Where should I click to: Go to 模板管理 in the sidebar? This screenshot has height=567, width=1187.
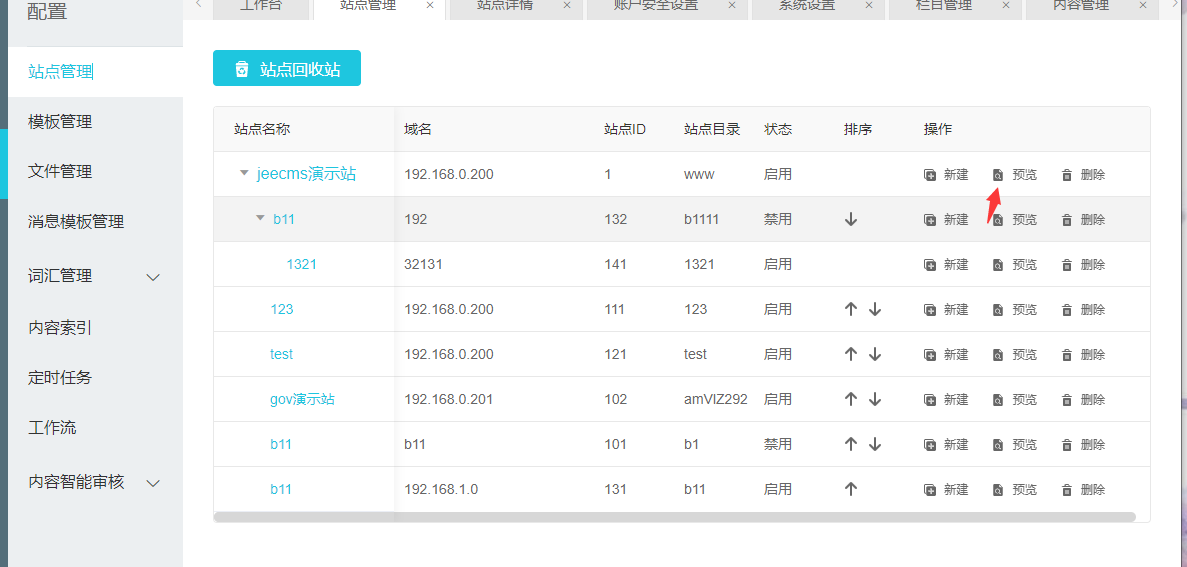pyautogui.click(x=60, y=122)
